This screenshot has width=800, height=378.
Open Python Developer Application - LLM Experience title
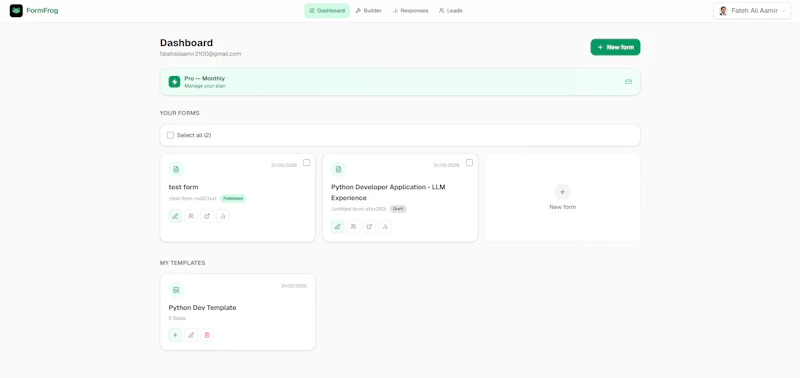pyautogui.click(x=388, y=192)
